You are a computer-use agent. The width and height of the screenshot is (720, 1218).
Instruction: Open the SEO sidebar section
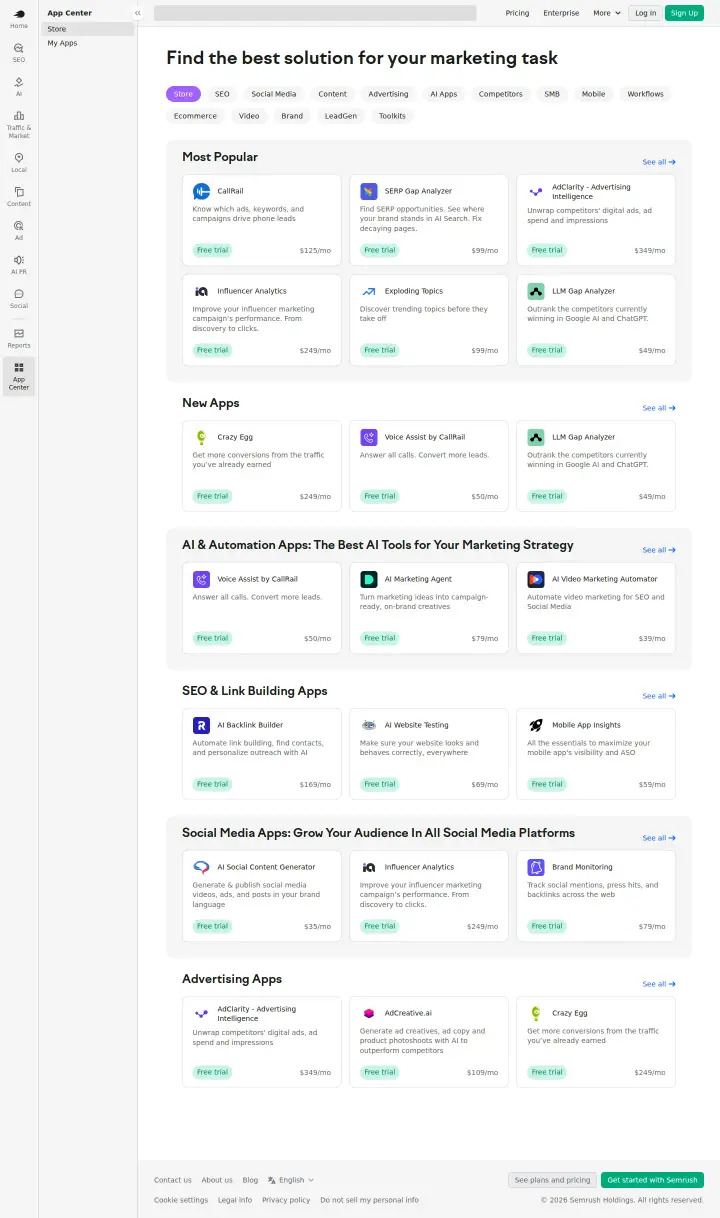pos(19,52)
